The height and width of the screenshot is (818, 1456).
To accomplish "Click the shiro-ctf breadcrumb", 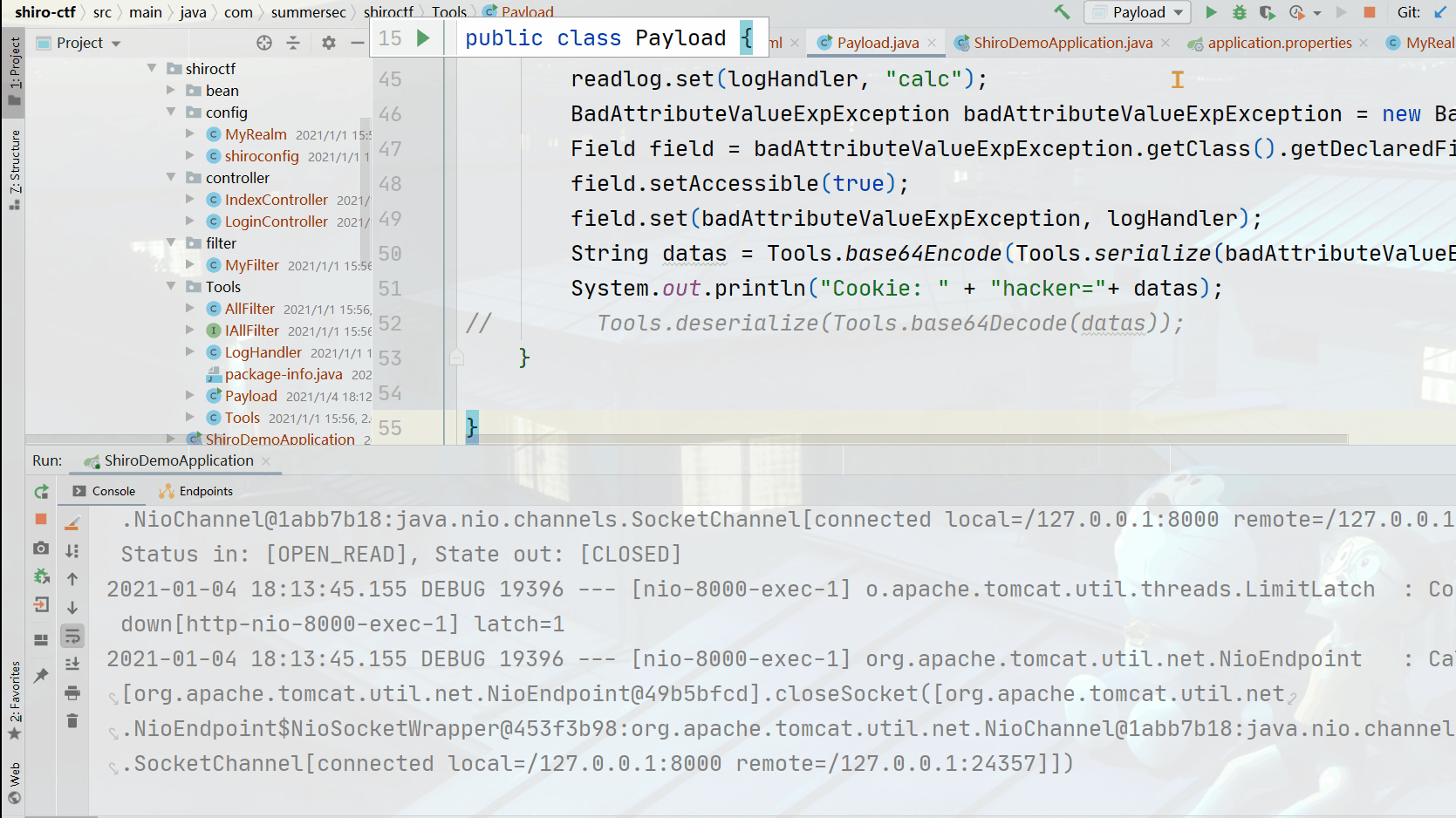I will coord(44,12).
